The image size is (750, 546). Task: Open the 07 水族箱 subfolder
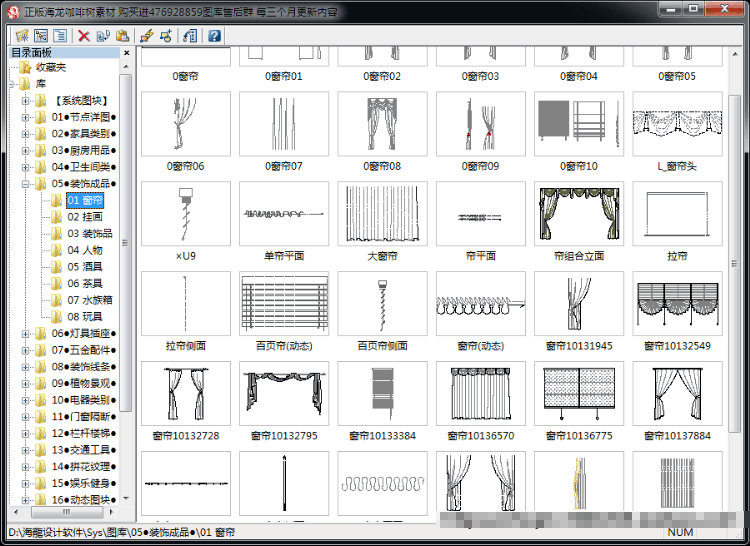(89, 300)
